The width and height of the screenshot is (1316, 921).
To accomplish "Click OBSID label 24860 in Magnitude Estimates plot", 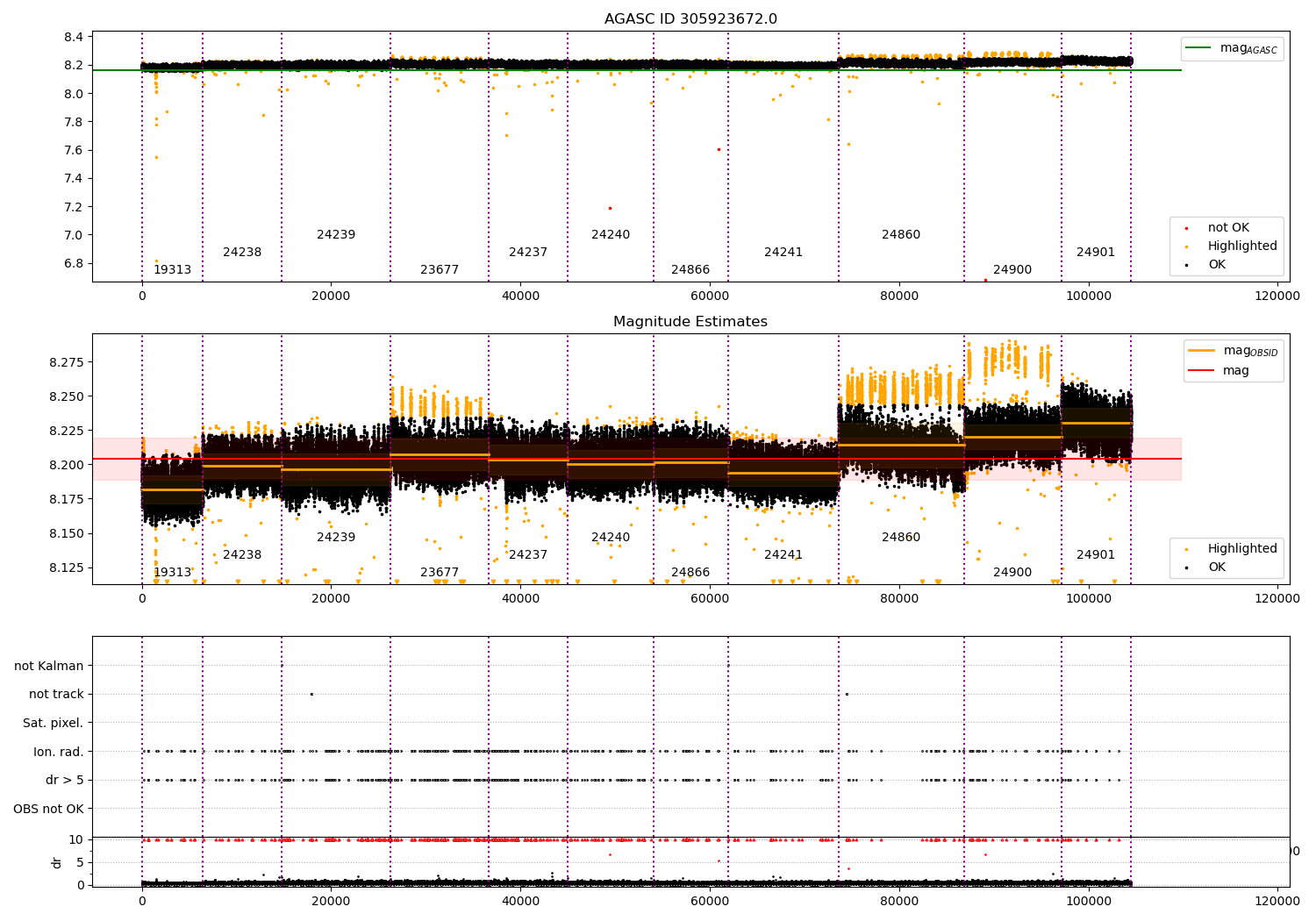I will pyautogui.click(x=901, y=538).
